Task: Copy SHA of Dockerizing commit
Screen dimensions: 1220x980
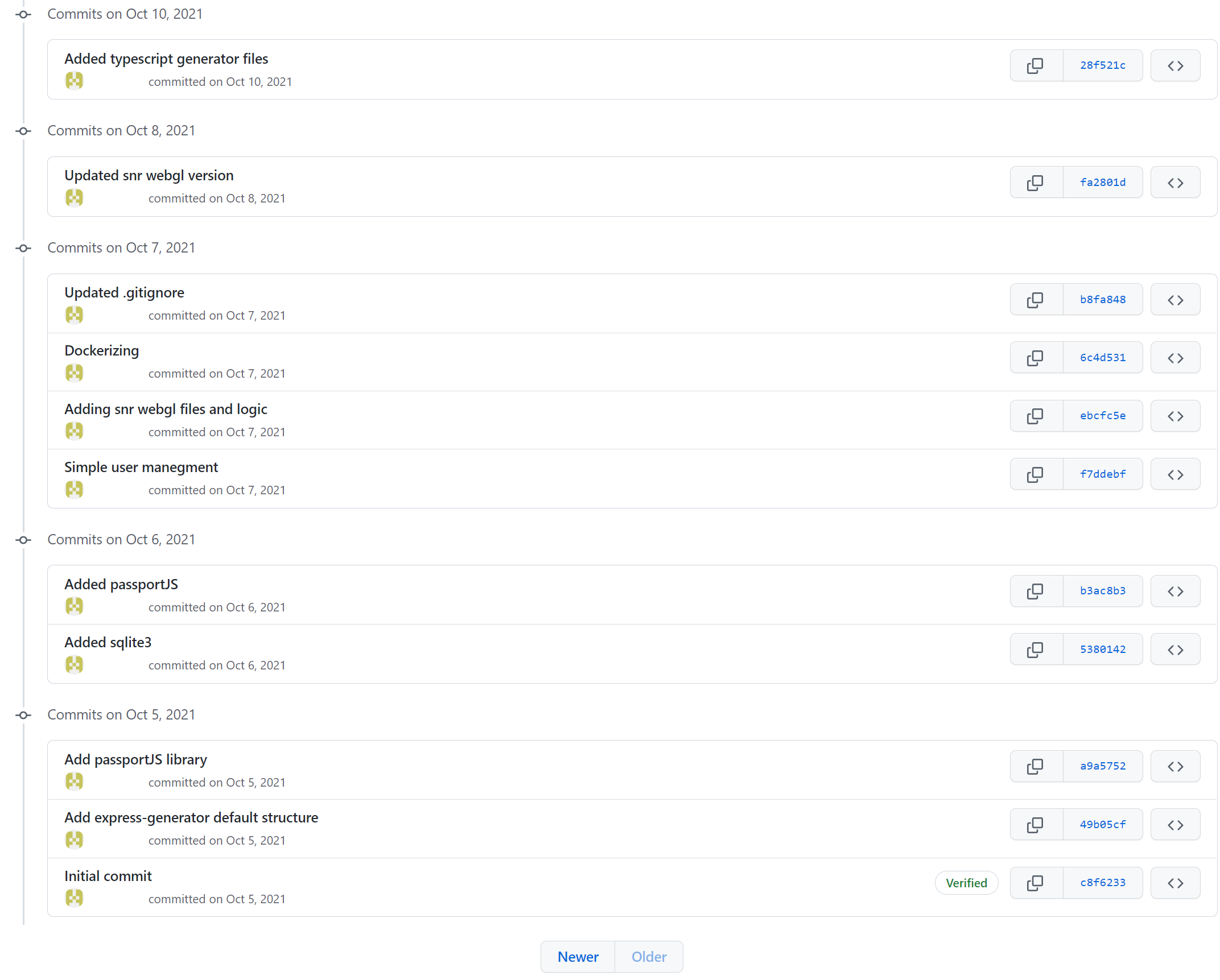Action: pyautogui.click(x=1035, y=358)
